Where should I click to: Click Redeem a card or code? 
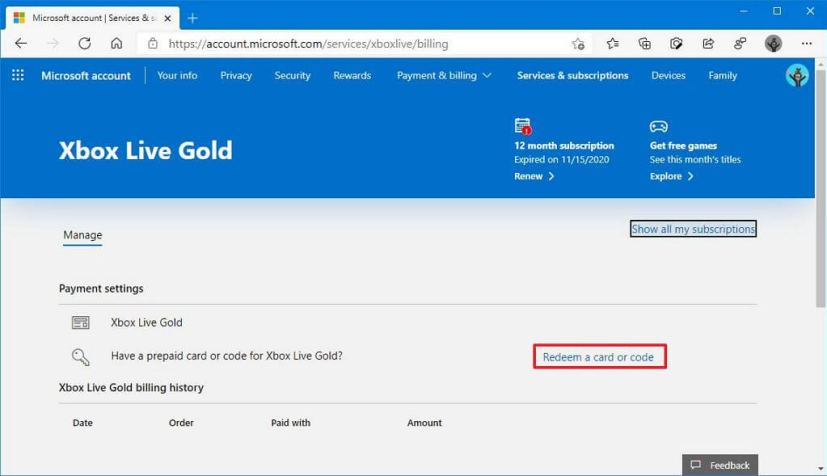pos(599,357)
